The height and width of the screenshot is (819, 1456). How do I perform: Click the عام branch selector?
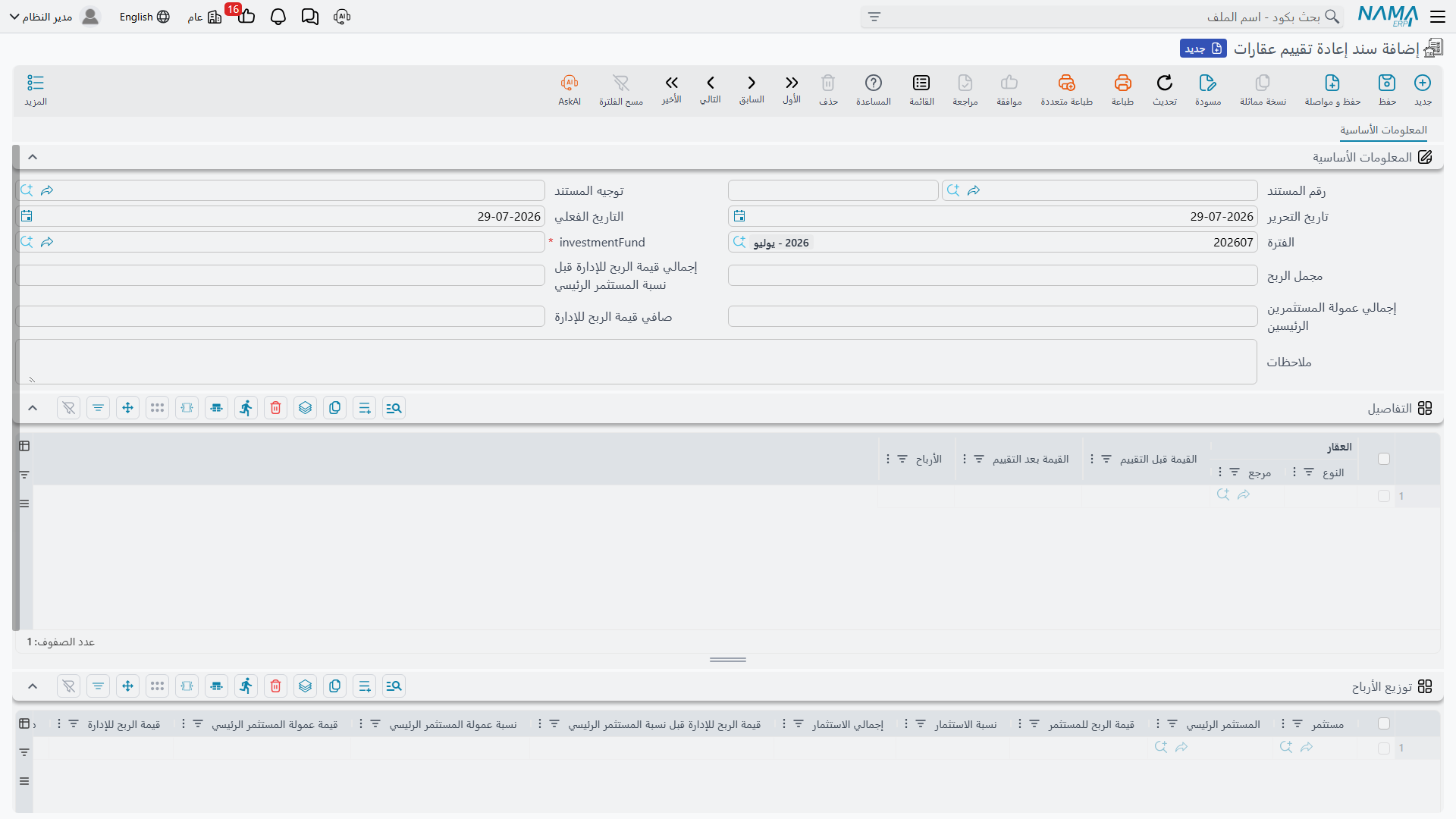click(205, 17)
